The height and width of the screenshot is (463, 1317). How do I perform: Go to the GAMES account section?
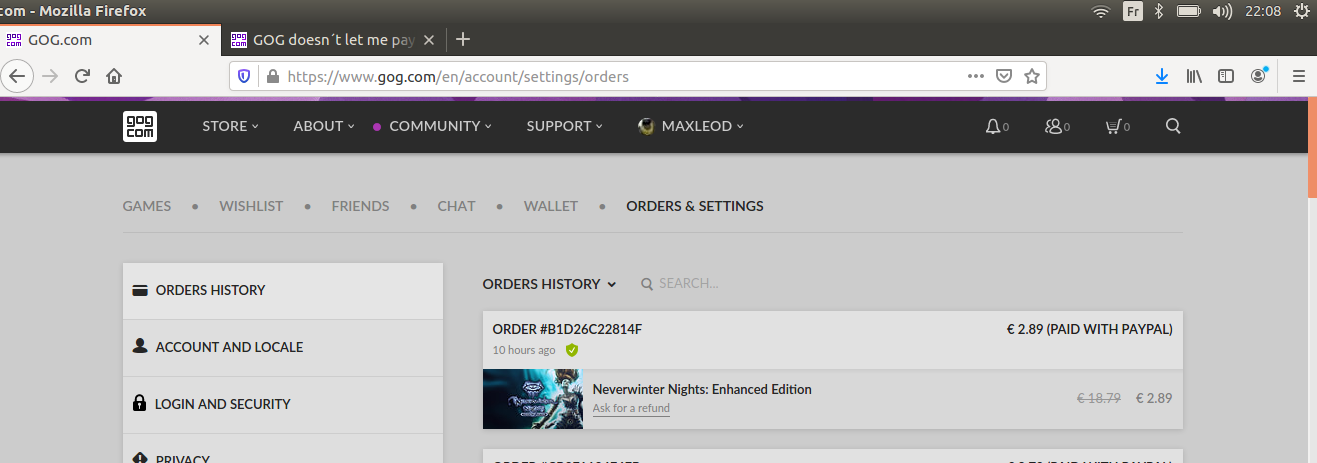pos(147,206)
